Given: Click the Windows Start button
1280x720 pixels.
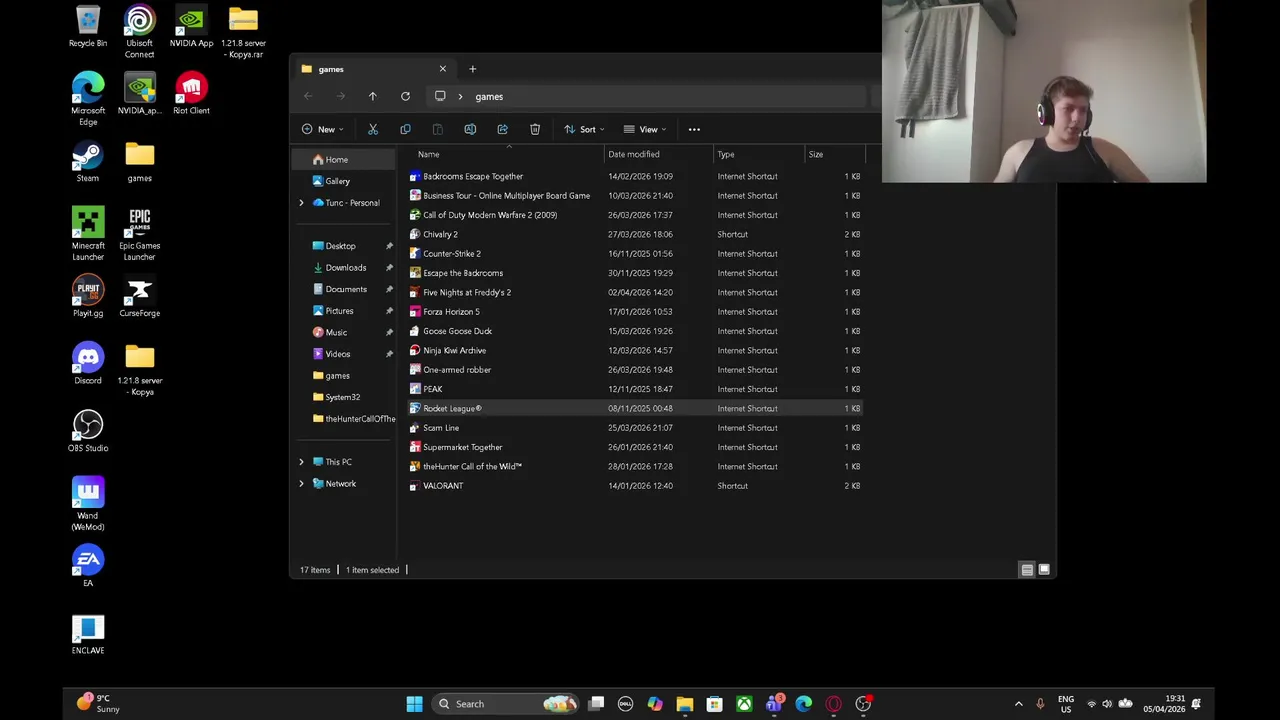Looking at the screenshot, I should [414, 704].
